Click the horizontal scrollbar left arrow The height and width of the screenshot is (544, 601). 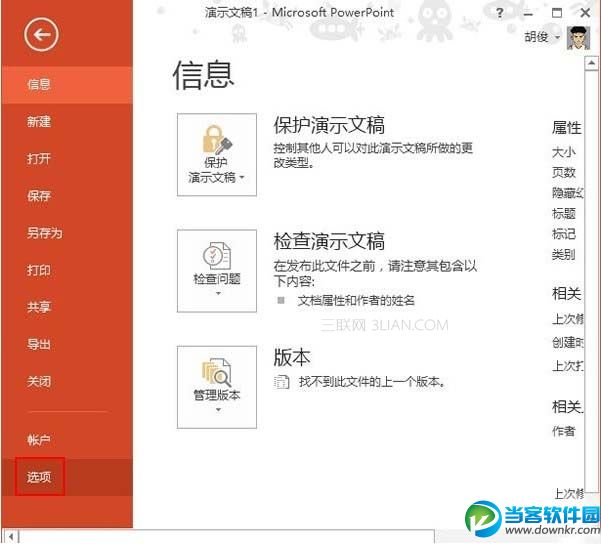[x=10, y=536]
